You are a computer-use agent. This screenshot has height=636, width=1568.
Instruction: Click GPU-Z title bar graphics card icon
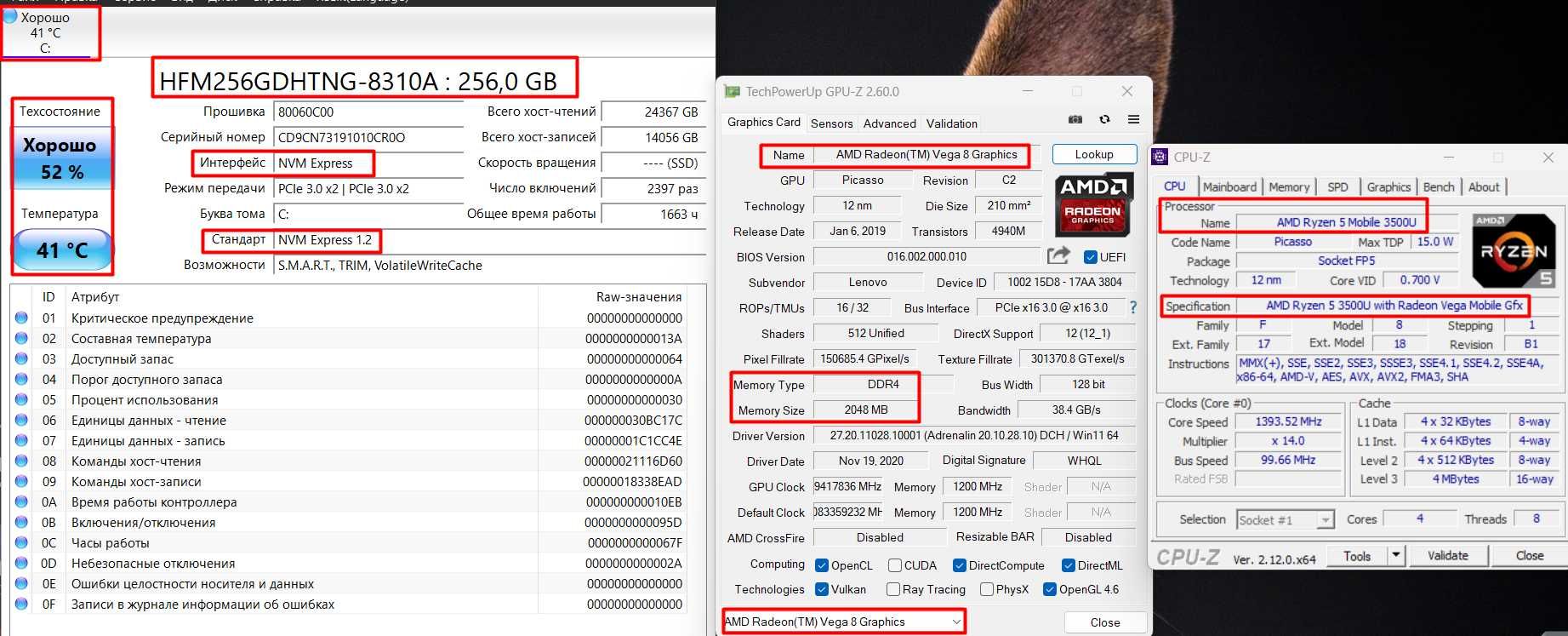732,91
